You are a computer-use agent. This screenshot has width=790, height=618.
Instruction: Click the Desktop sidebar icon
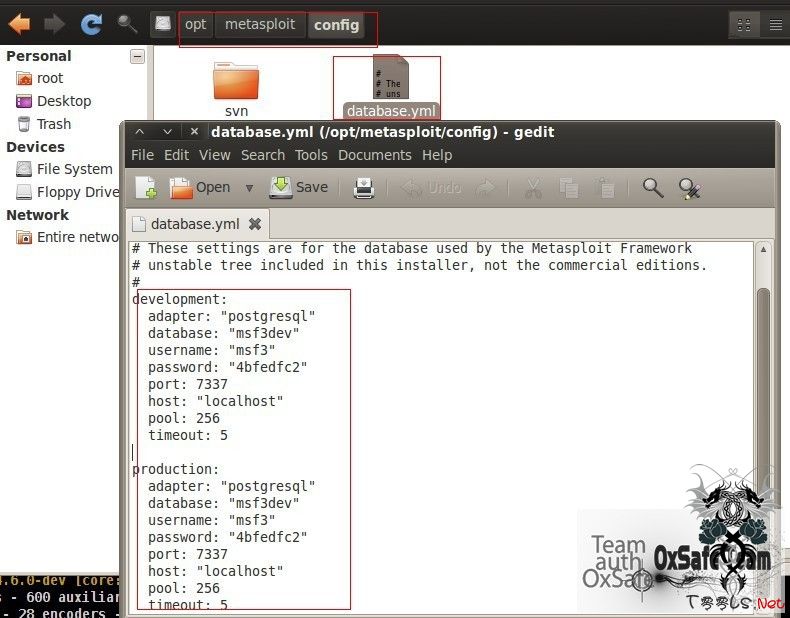pyautogui.click(x=24, y=101)
